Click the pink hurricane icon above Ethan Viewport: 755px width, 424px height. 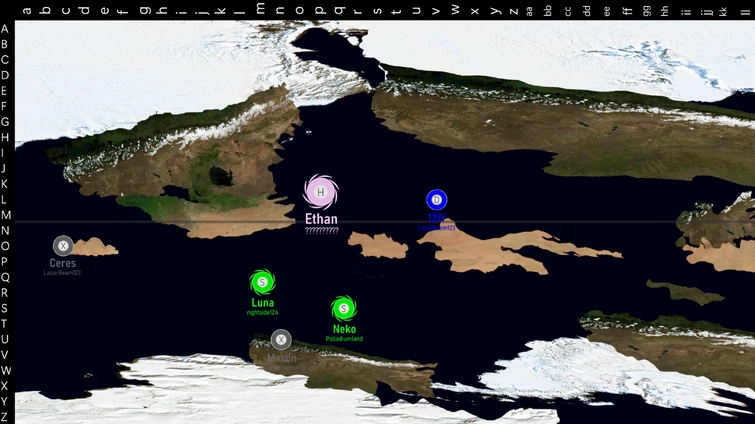[321, 192]
